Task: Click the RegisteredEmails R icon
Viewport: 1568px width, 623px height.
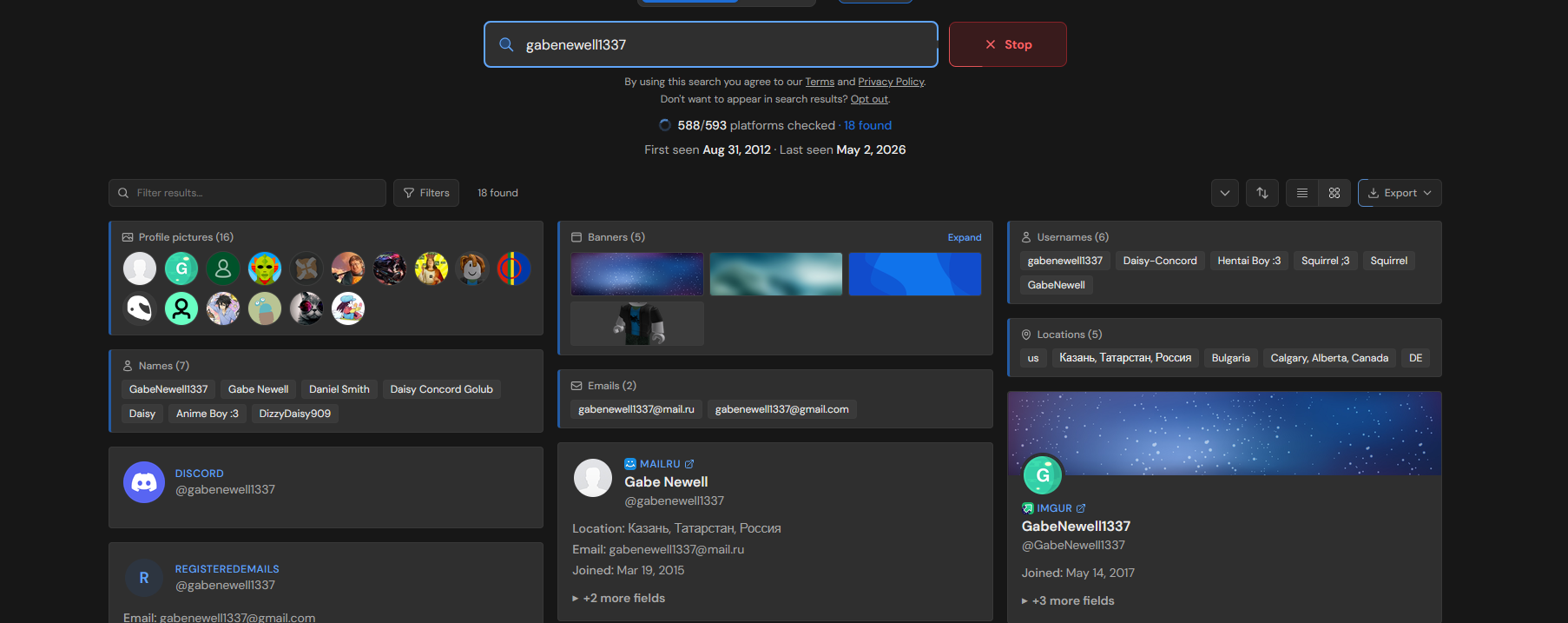Action: click(144, 578)
